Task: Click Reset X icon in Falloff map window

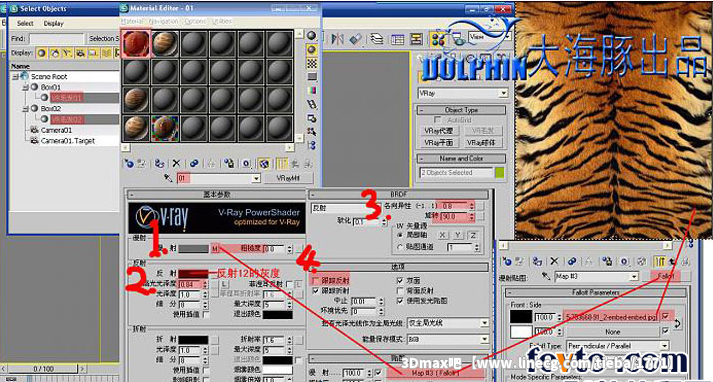Action: pos(554,261)
